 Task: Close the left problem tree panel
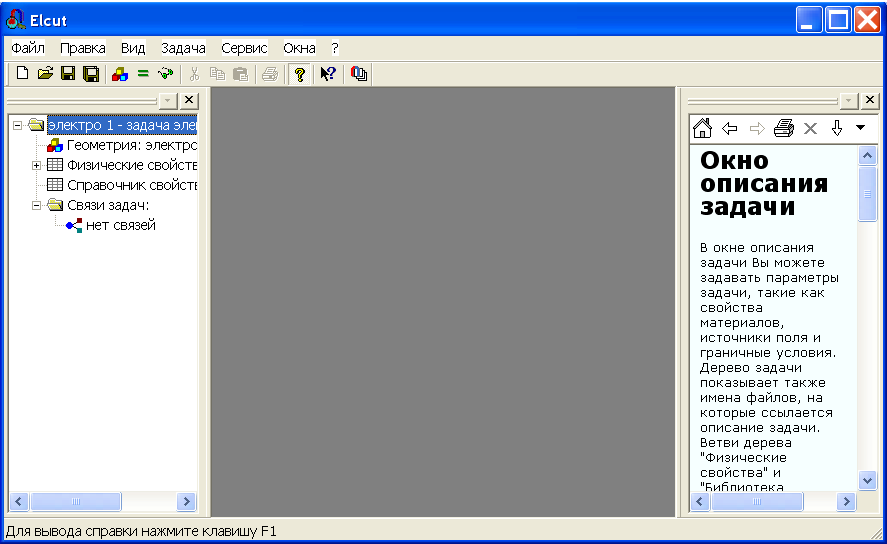point(189,100)
